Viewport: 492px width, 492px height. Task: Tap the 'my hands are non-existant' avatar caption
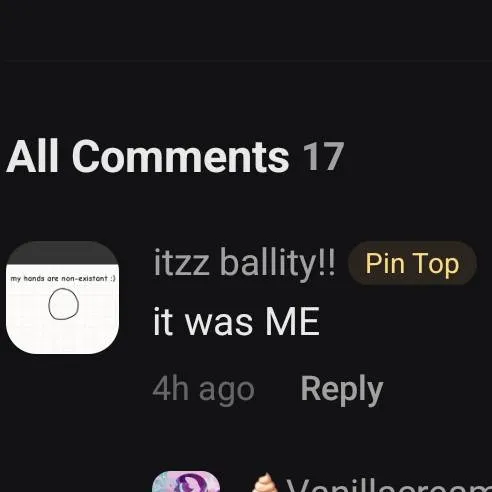point(63,278)
